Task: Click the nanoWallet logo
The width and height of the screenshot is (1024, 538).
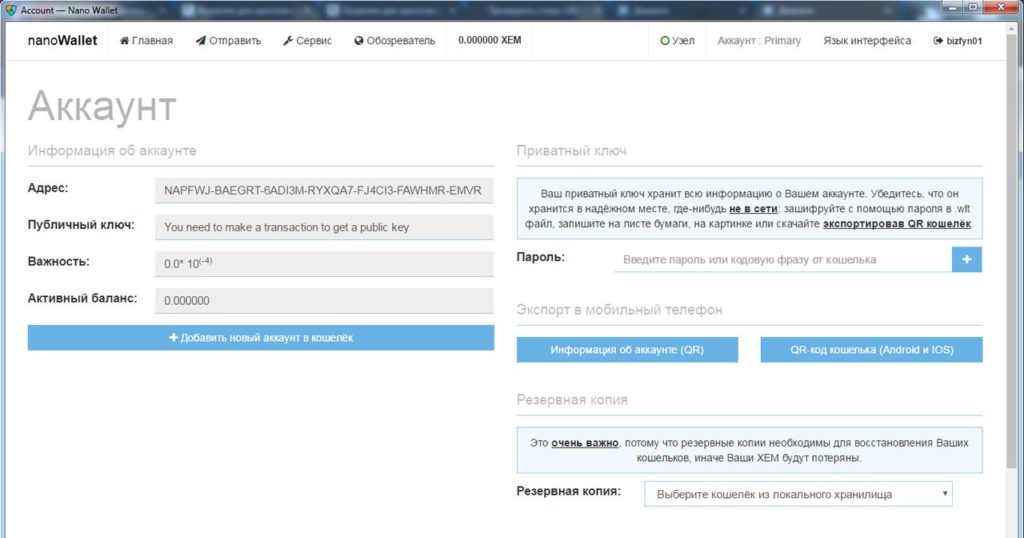Action: 62,40
